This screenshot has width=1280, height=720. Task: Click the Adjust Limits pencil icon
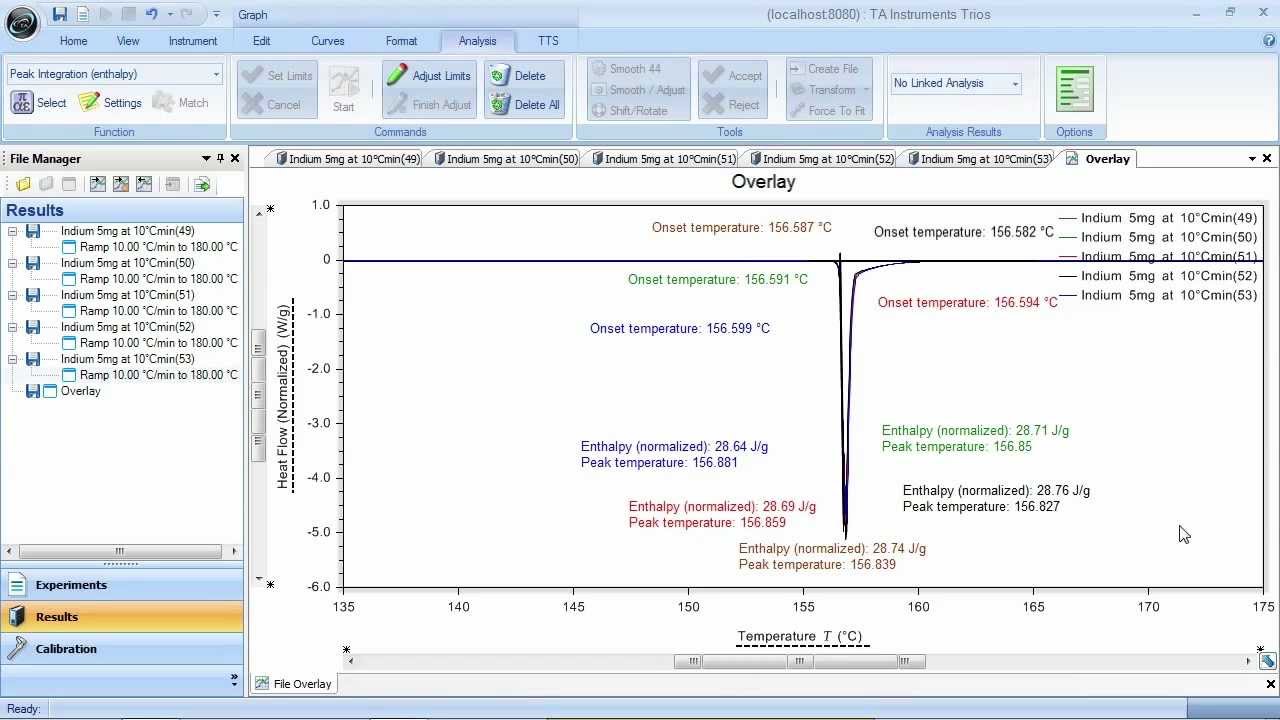click(398, 75)
